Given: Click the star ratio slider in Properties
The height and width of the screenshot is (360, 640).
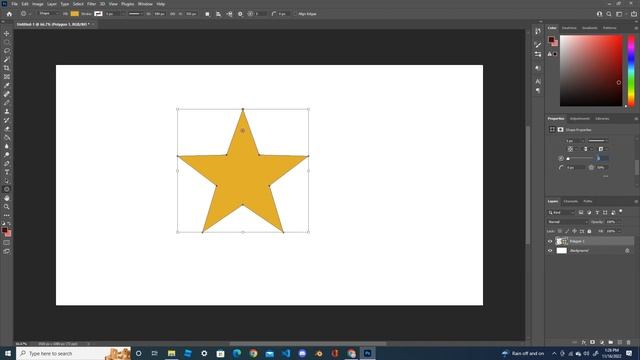Looking at the screenshot, I should [579, 158].
